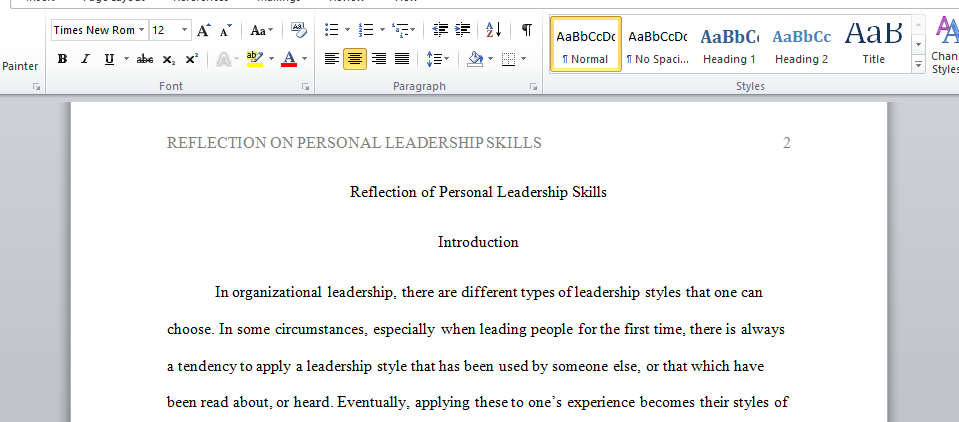Open underline style dropdown arrow
This screenshot has height=422, width=959.
coord(126,59)
